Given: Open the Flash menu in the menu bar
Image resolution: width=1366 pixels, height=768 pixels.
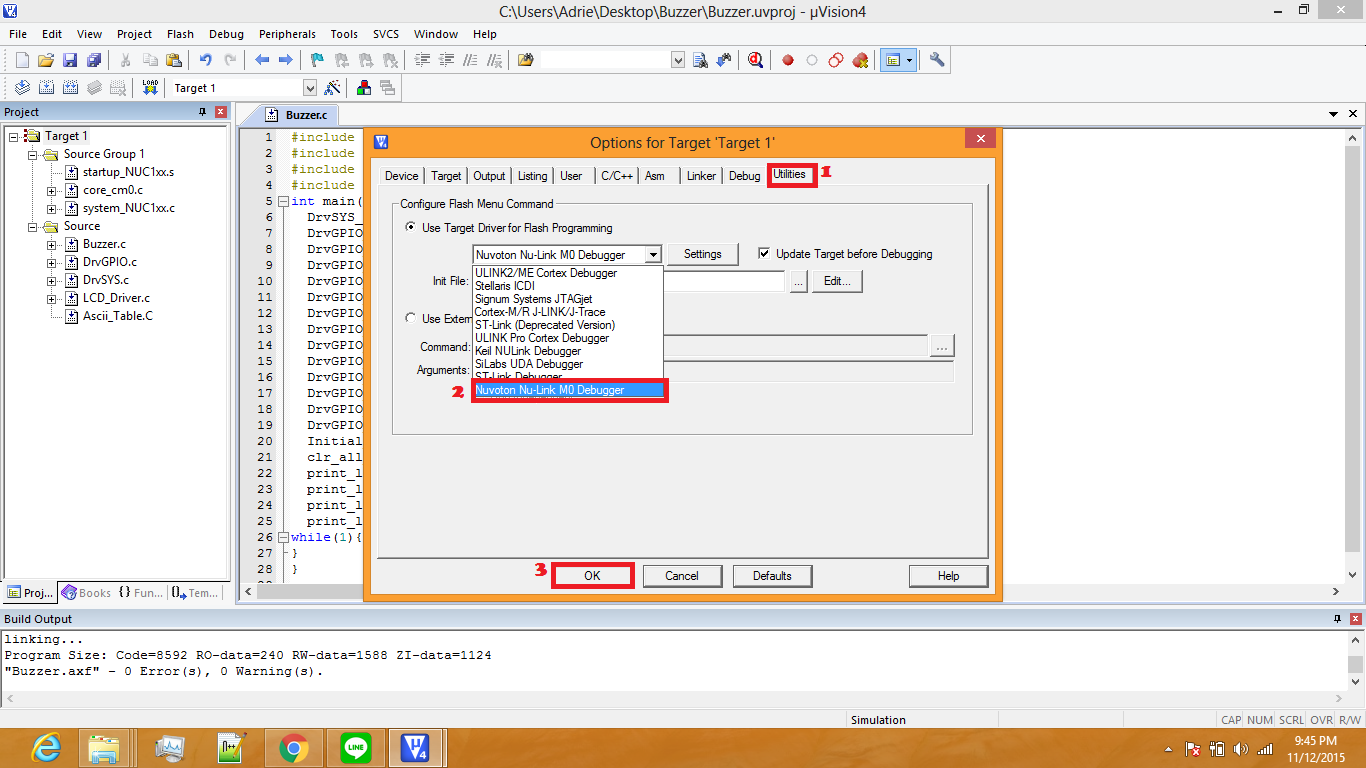Looking at the screenshot, I should click(181, 34).
